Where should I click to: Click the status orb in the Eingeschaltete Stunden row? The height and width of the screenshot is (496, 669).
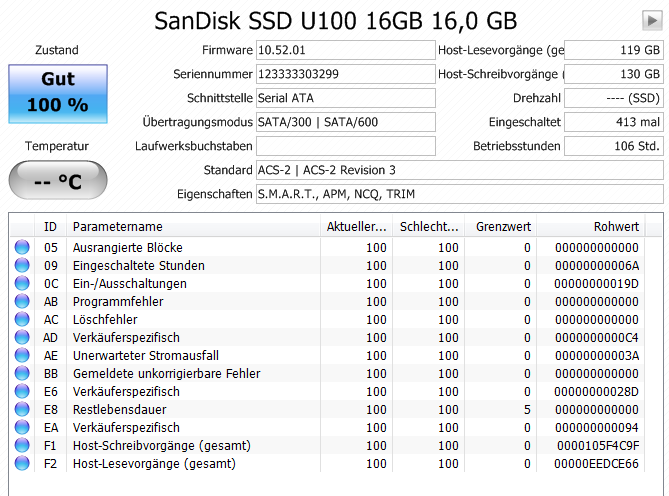[x=22, y=265]
